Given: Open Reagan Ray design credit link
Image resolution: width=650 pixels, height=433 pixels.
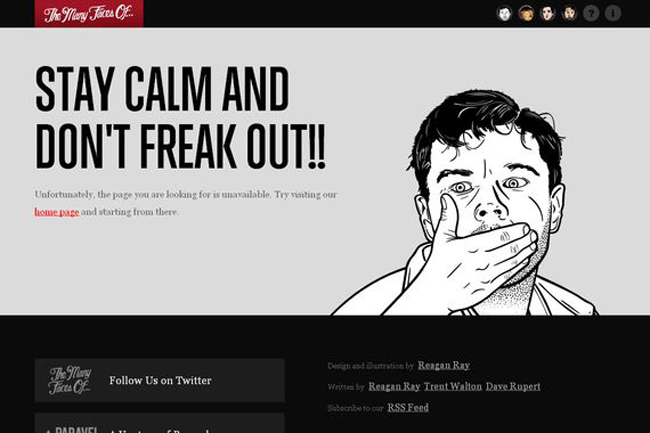Looking at the screenshot, I should tap(444, 365).
